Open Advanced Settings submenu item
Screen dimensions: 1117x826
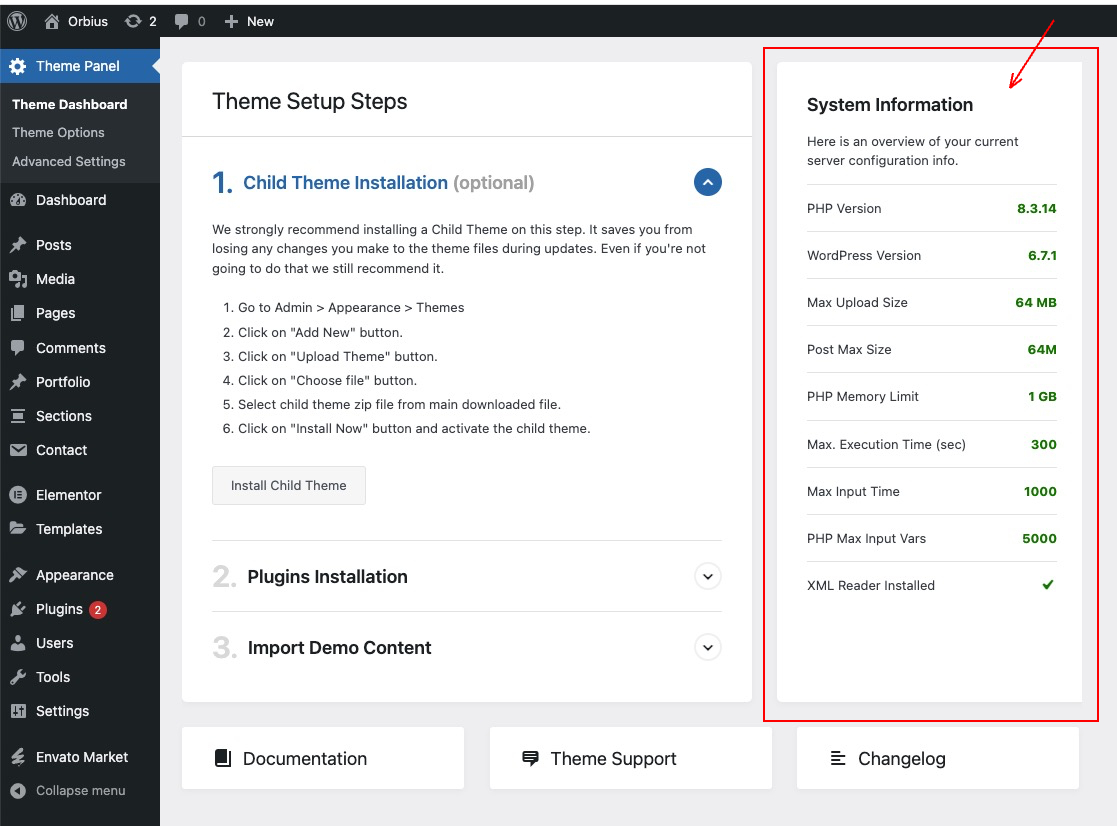[68, 162]
